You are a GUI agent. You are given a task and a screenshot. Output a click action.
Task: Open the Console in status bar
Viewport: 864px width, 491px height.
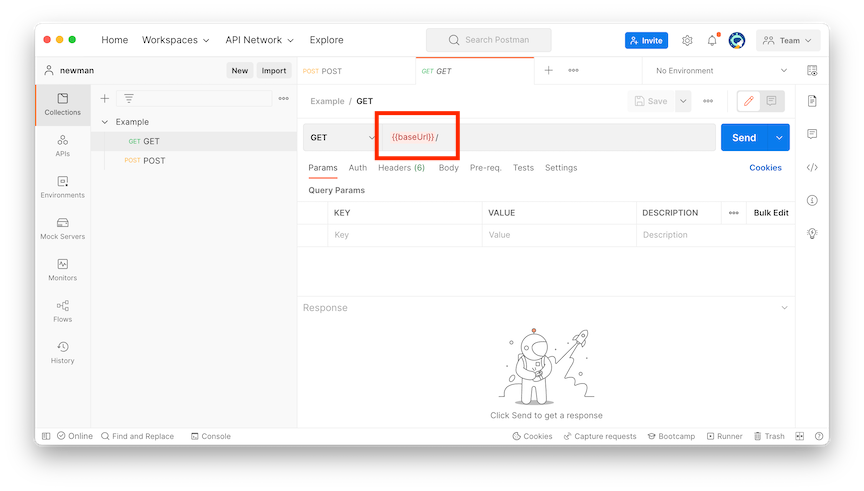[x=210, y=436]
